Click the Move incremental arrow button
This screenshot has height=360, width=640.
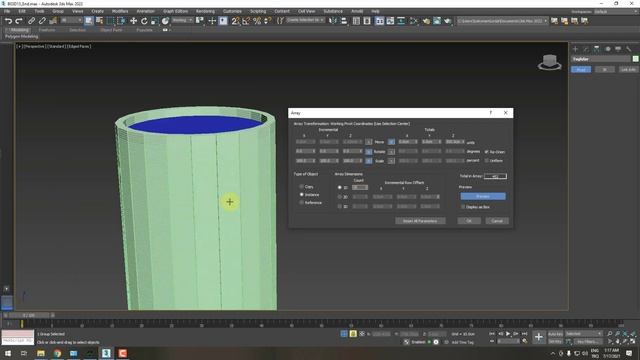(369, 142)
